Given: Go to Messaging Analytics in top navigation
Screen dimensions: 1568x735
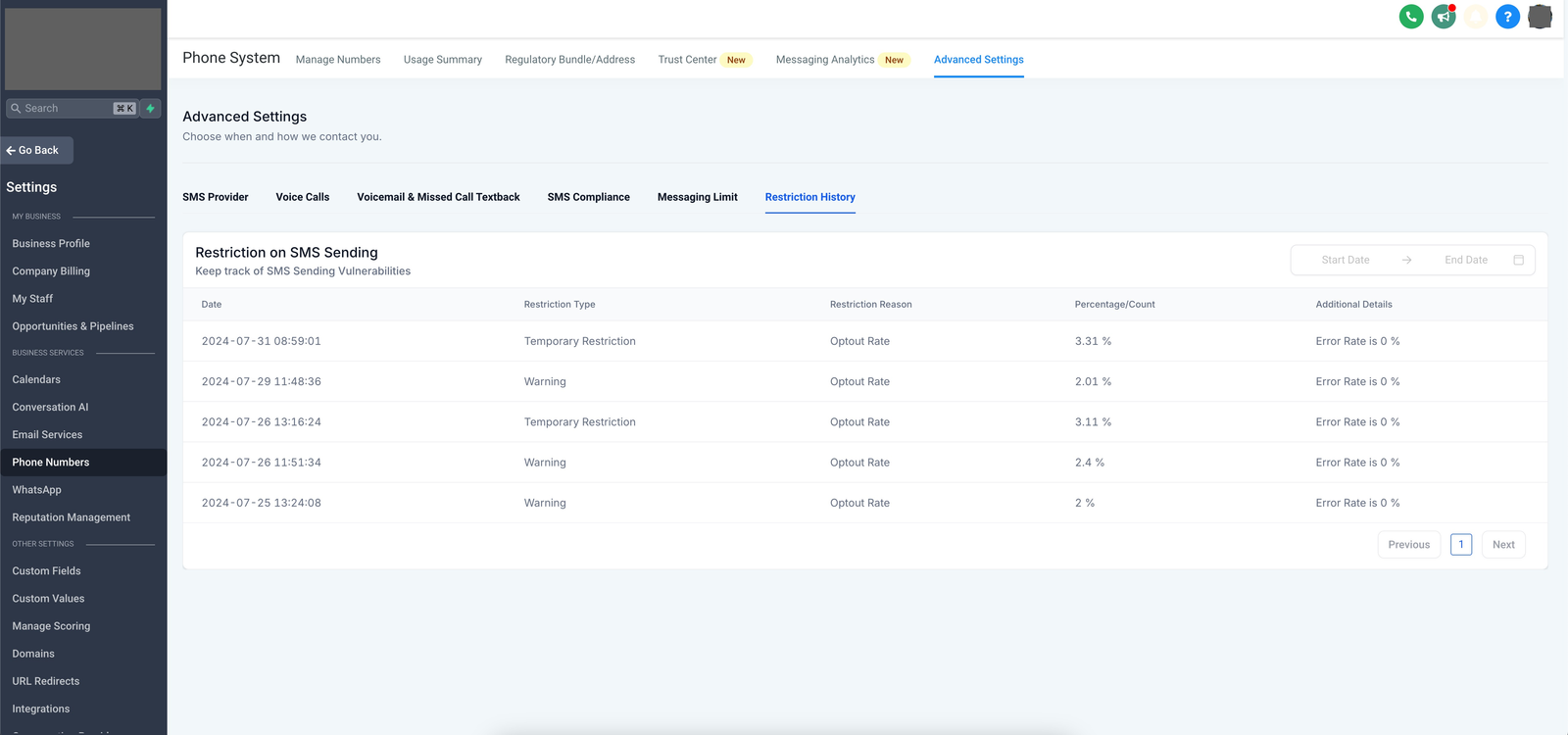Looking at the screenshot, I should [x=824, y=60].
